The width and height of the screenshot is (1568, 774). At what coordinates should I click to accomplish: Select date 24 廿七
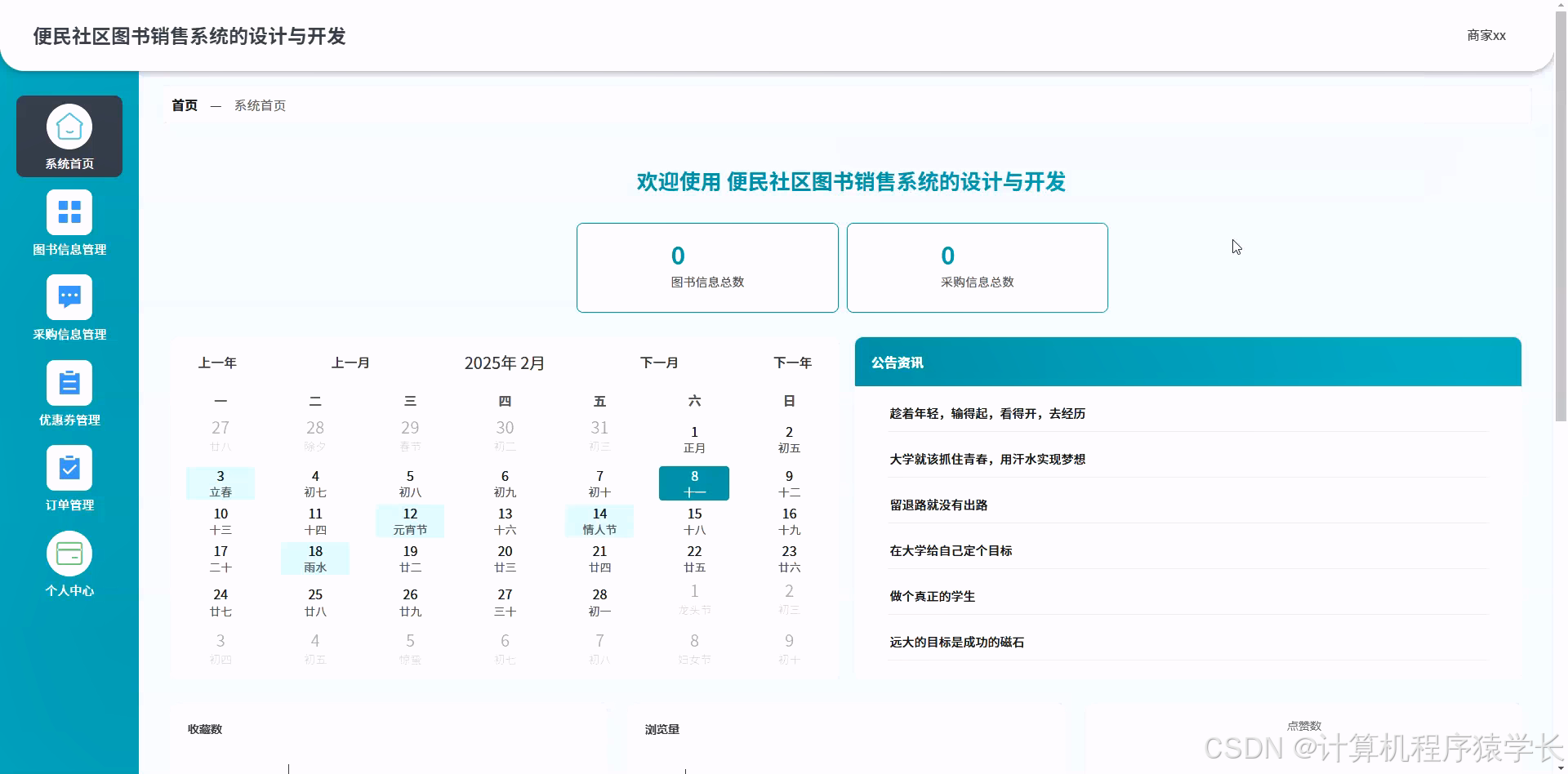(x=220, y=603)
